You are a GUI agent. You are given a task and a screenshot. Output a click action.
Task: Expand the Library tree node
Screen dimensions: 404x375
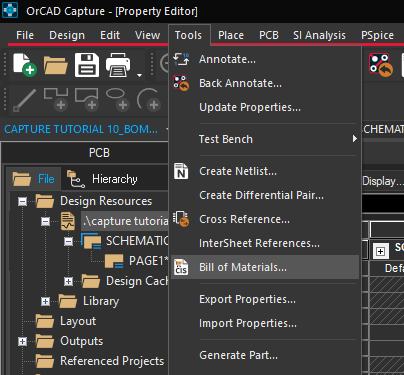pyautogui.click(x=45, y=301)
